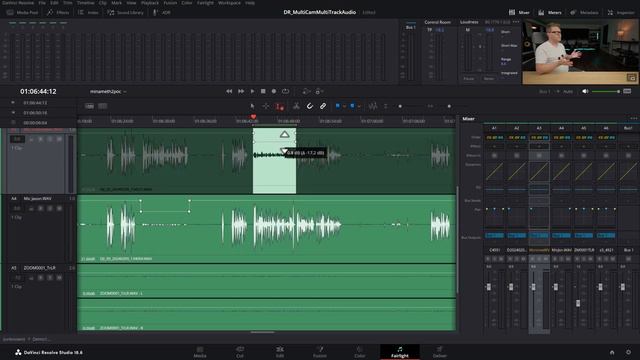Open the Workspace menu
The height and width of the screenshot is (360, 640).
tap(229, 3)
